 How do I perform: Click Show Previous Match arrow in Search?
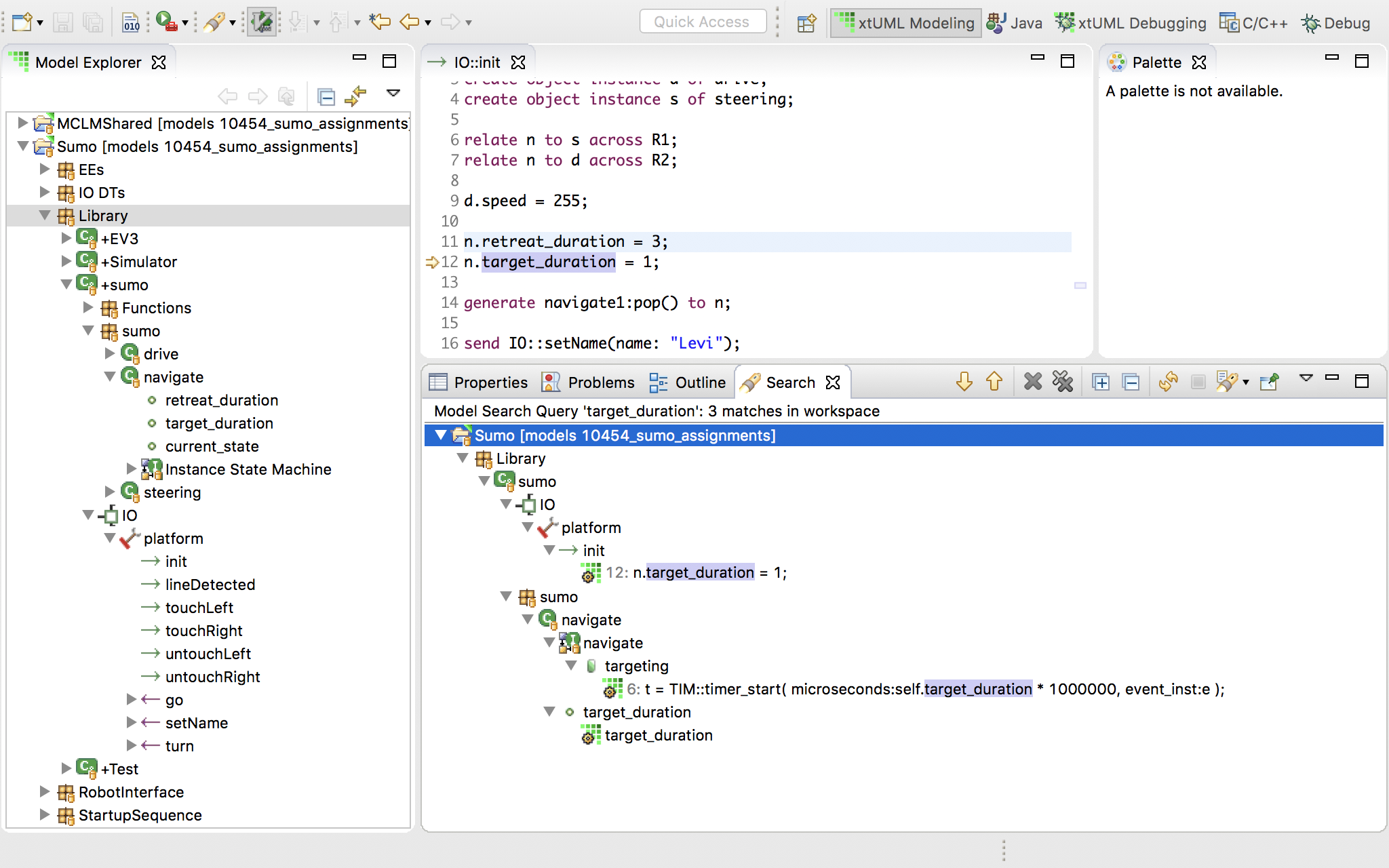tap(994, 382)
